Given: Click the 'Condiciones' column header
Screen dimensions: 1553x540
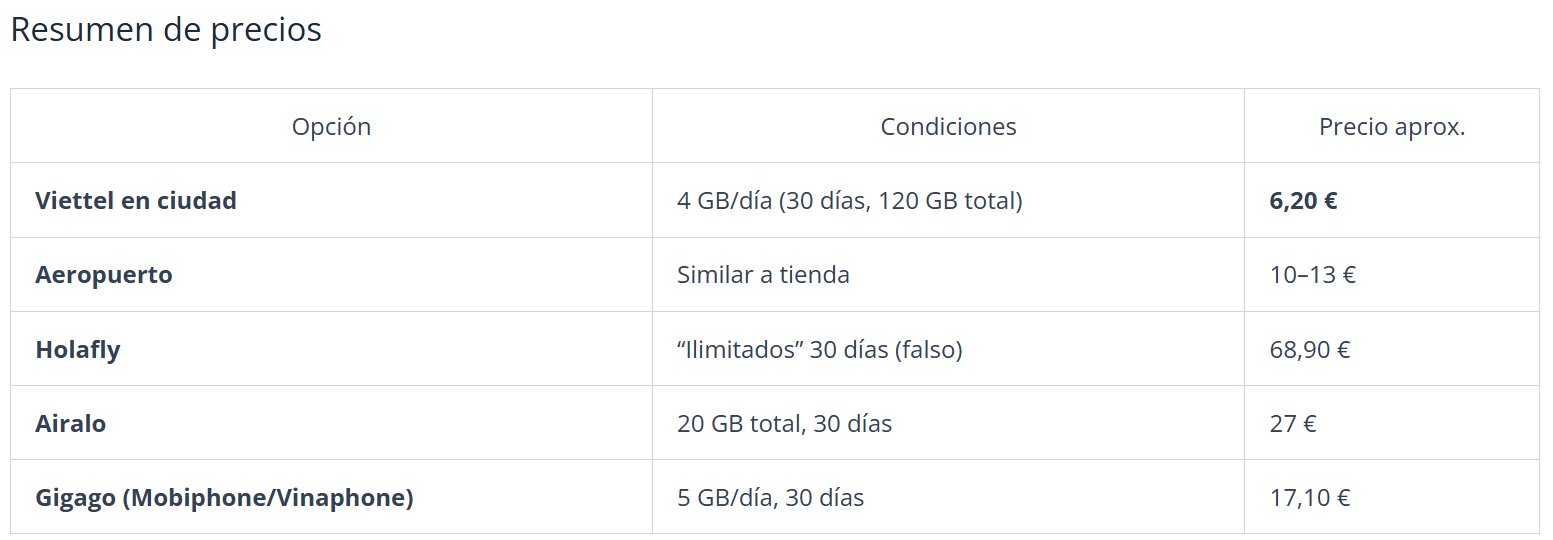Looking at the screenshot, I should click(x=948, y=127).
